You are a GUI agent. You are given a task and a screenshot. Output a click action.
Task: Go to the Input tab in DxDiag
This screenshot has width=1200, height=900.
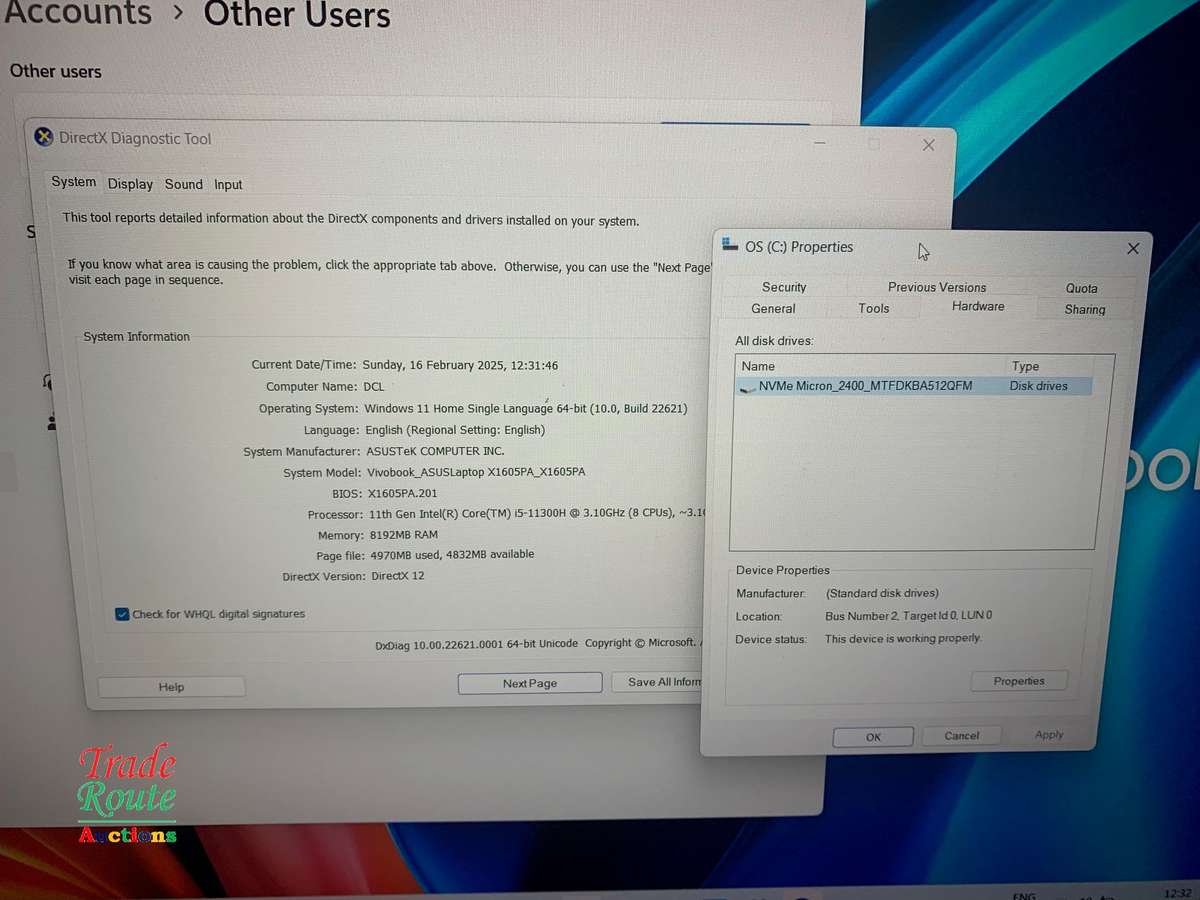pyautogui.click(x=228, y=184)
